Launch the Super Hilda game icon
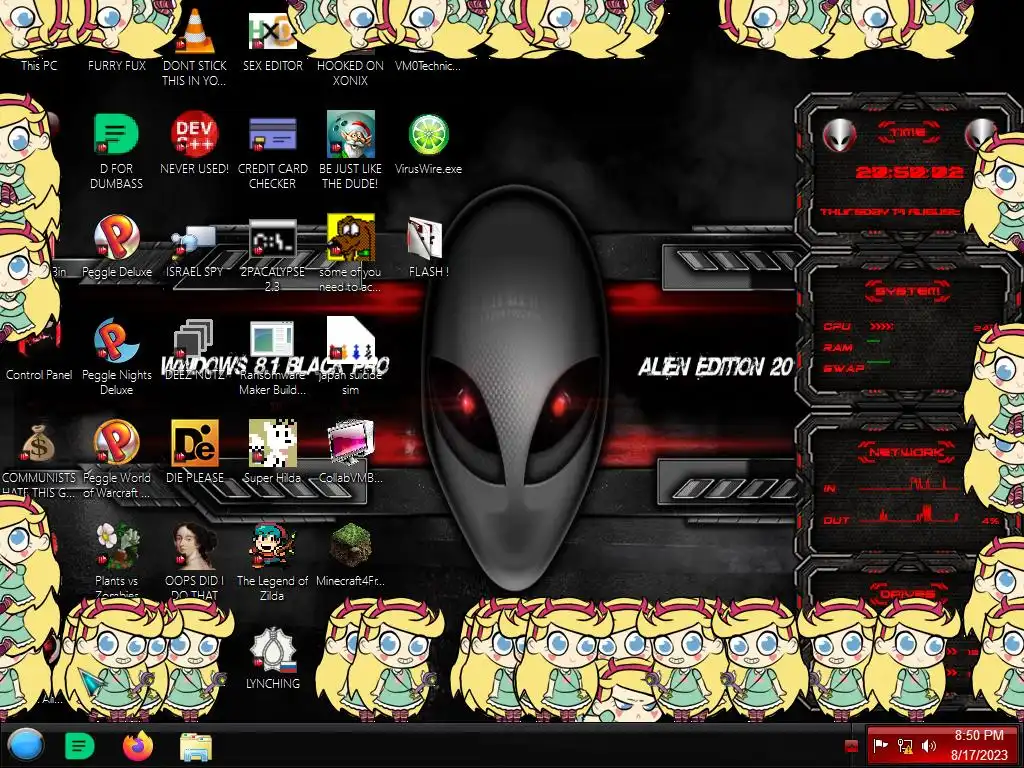 click(272, 443)
